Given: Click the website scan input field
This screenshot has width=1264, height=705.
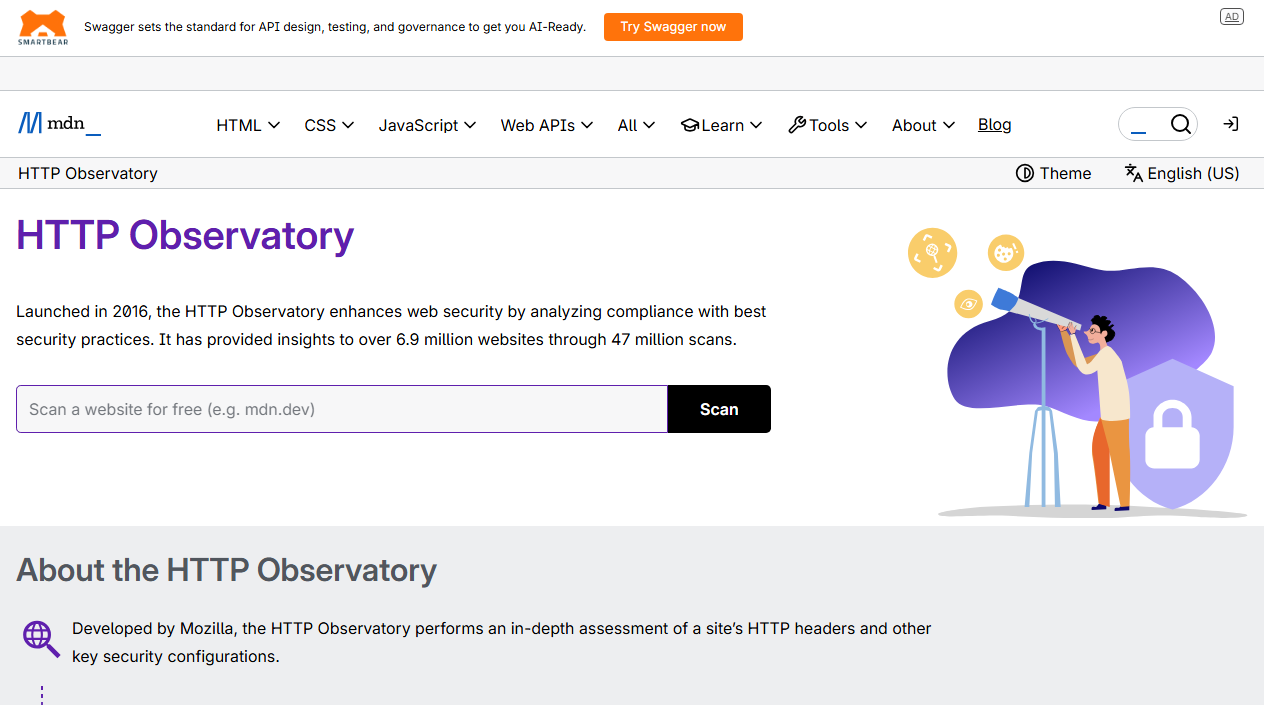Looking at the screenshot, I should [x=340, y=409].
